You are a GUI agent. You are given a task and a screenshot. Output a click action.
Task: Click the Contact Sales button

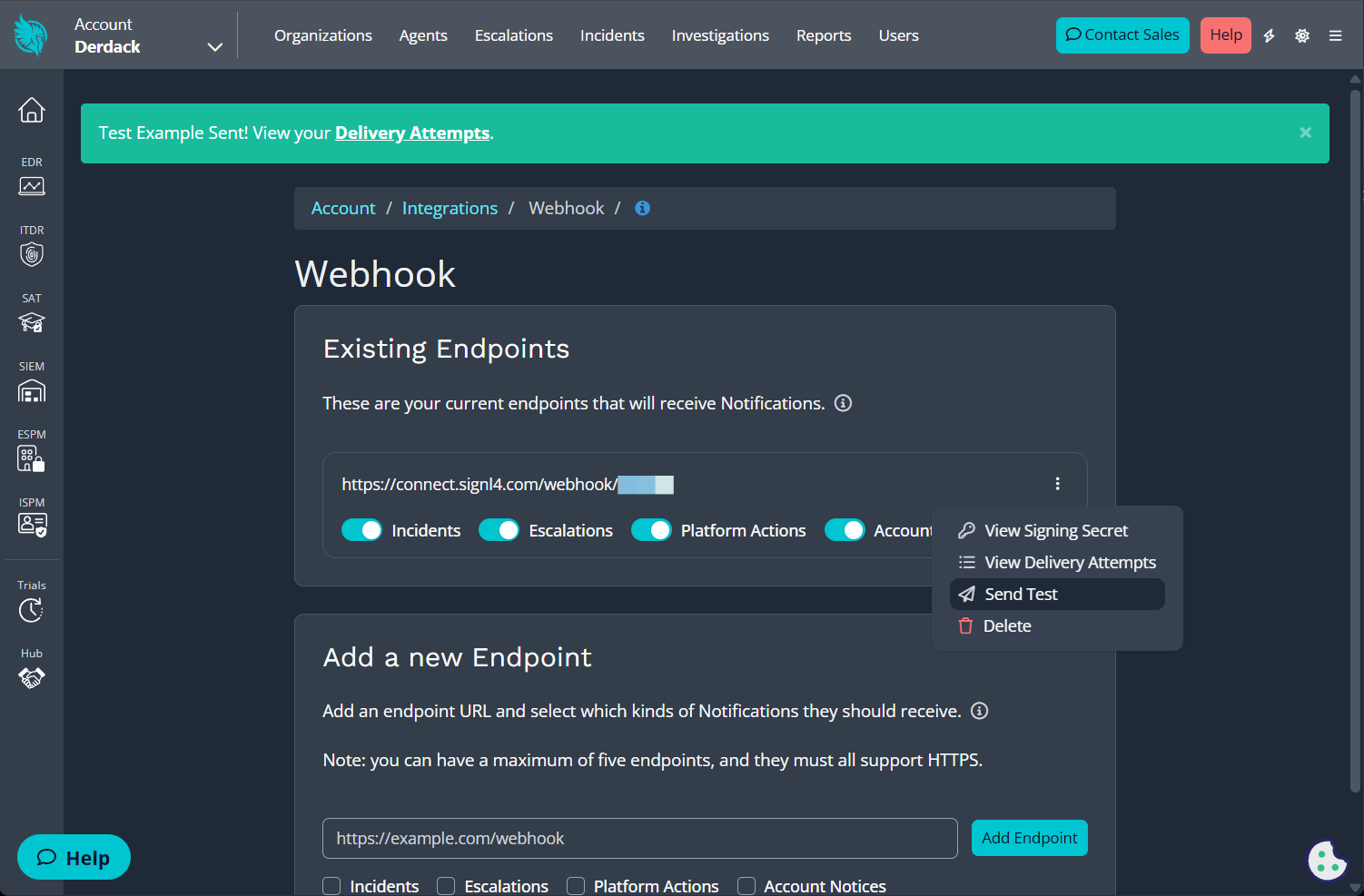(1122, 35)
